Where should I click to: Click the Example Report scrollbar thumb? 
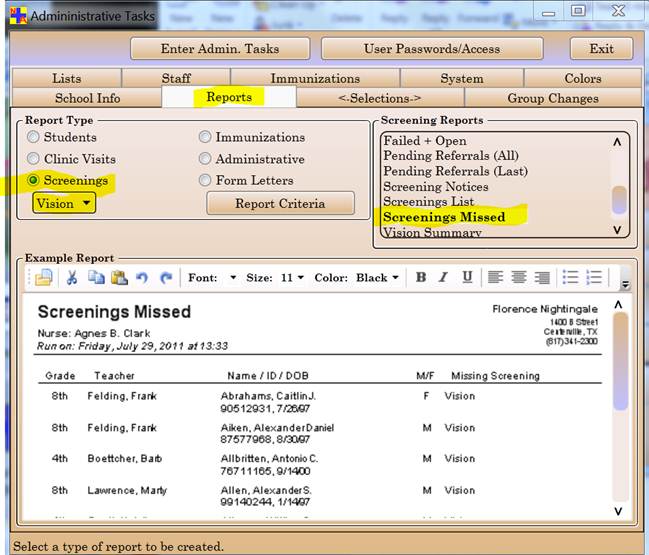620,361
